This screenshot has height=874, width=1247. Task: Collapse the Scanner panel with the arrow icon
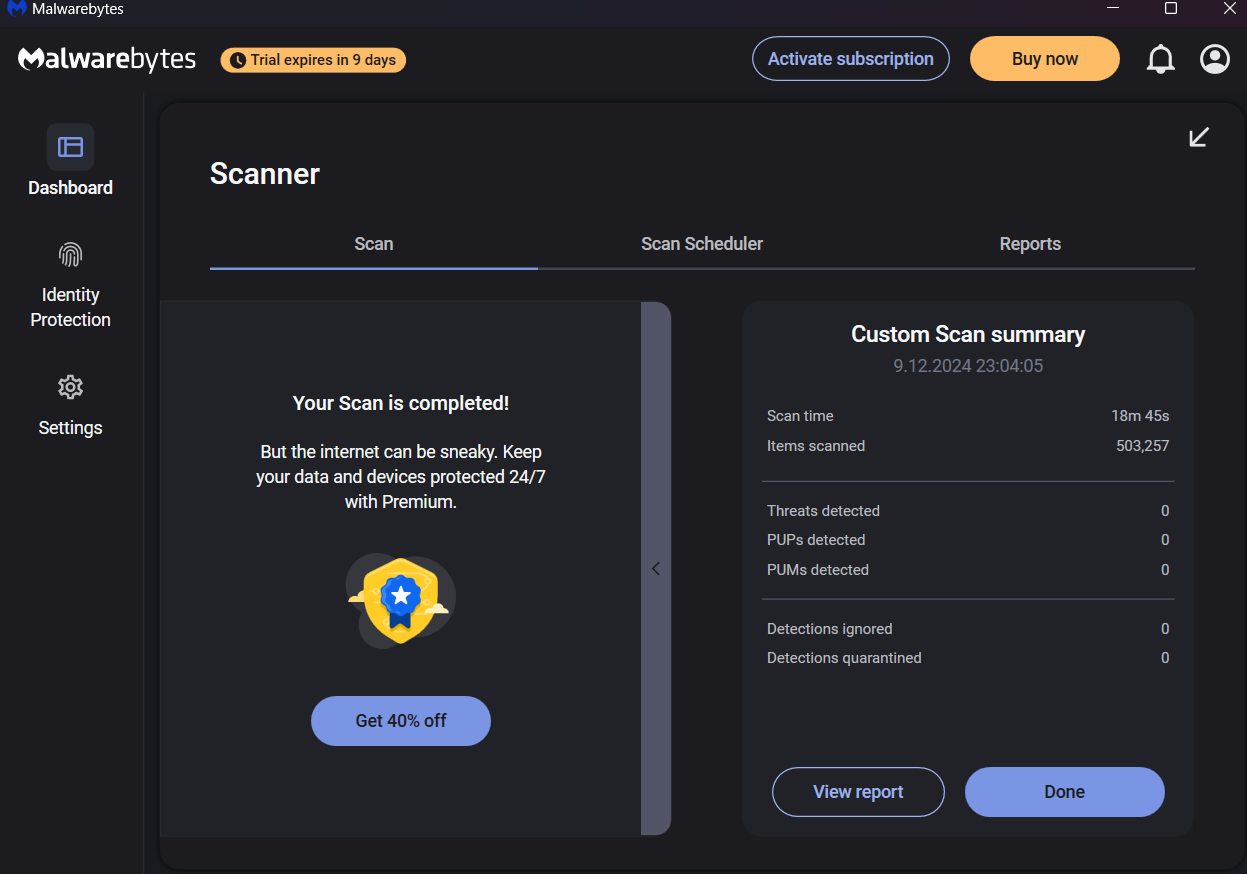pyautogui.click(x=1199, y=137)
